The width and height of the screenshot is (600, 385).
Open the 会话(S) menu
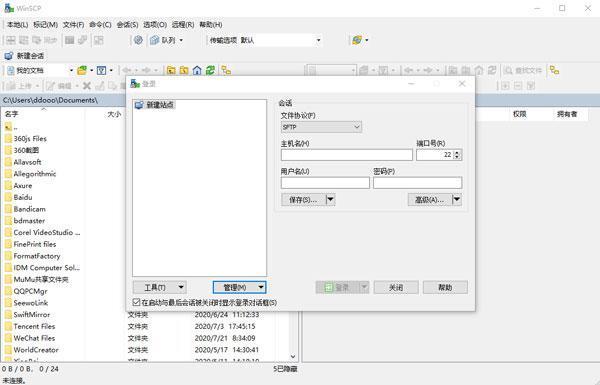pyautogui.click(x=127, y=25)
